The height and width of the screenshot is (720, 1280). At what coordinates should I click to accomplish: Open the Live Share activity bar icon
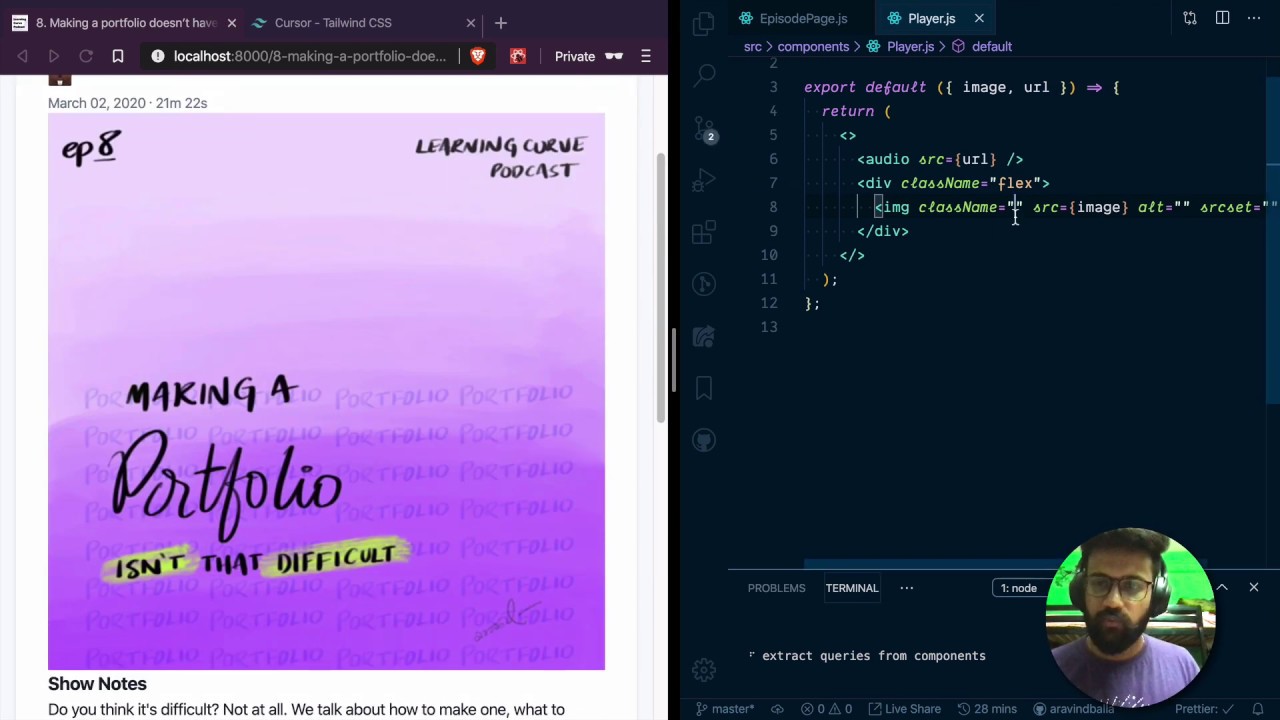tap(704, 337)
